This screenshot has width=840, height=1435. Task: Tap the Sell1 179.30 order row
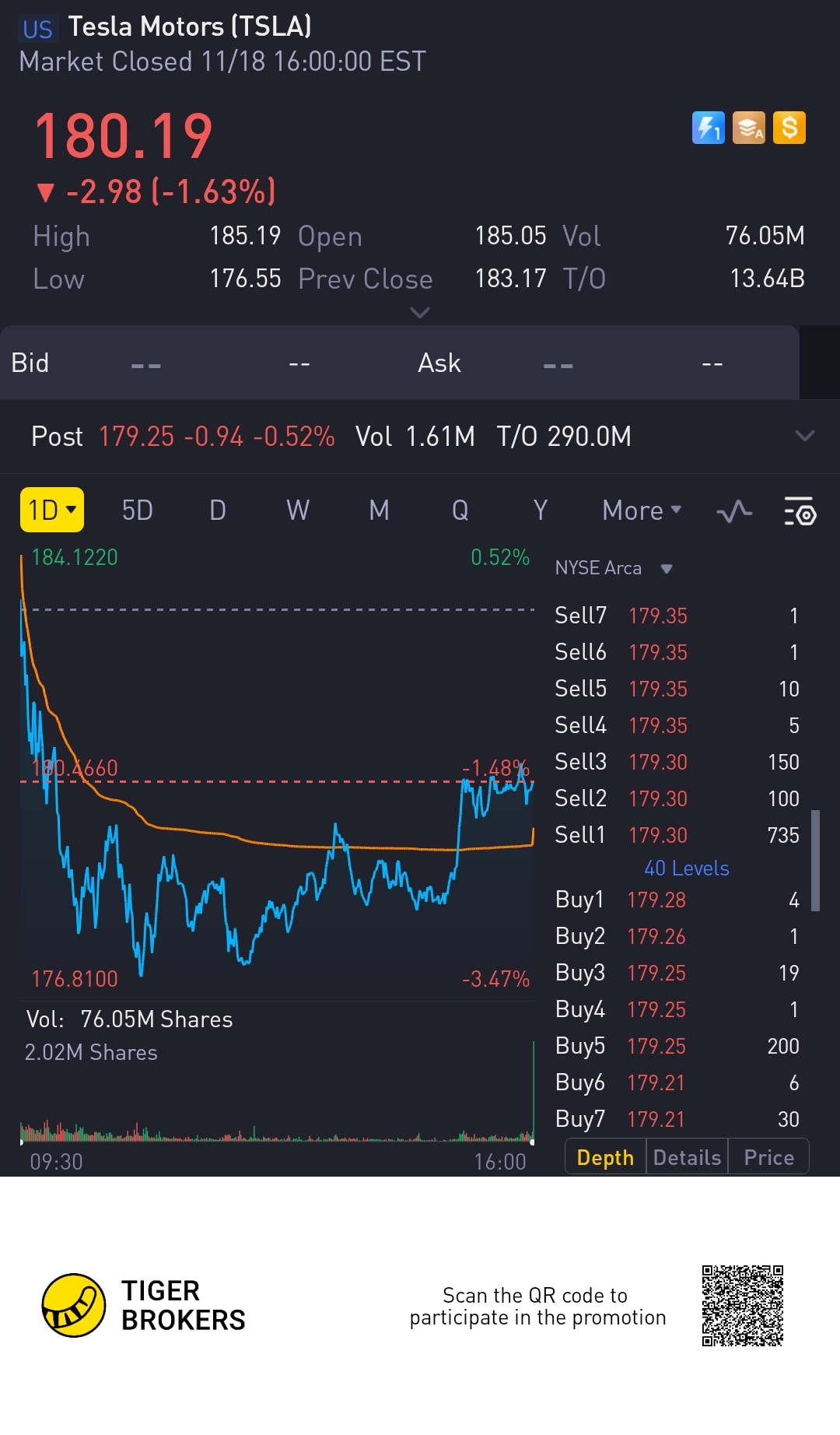[677, 835]
